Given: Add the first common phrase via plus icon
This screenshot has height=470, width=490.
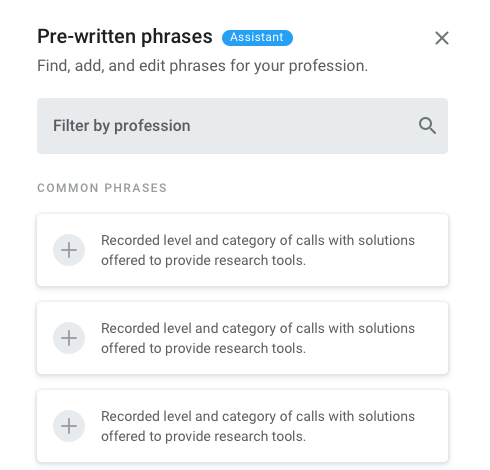Looking at the screenshot, I should (x=69, y=250).
